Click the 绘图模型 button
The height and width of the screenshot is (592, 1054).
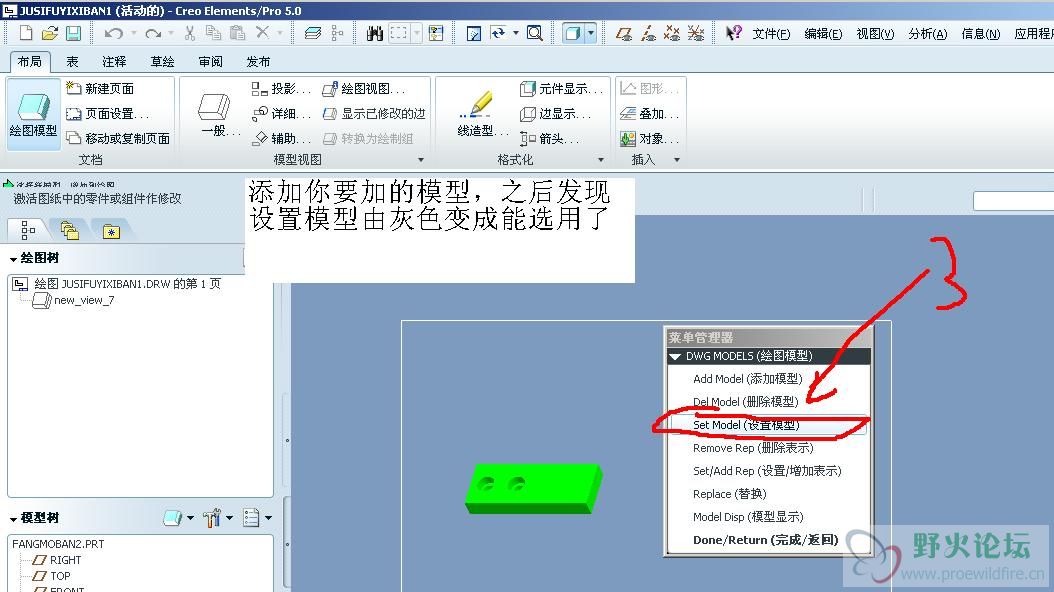click(x=33, y=114)
